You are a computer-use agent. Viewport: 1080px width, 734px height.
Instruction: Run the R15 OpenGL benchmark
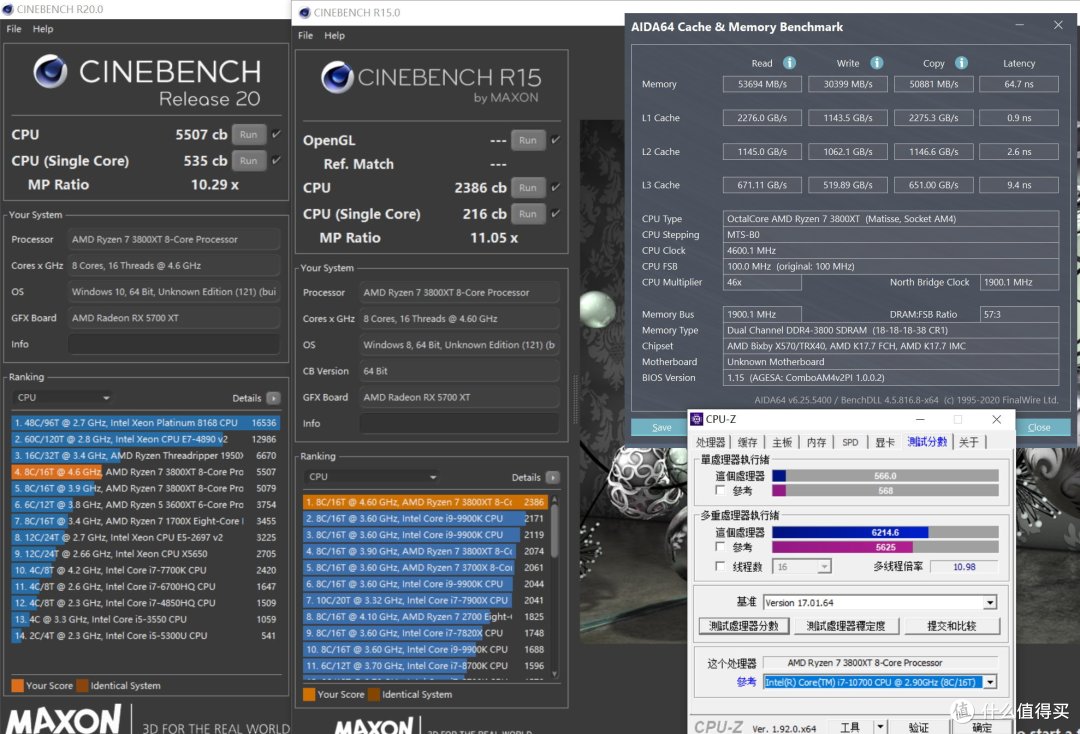[528, 140]
